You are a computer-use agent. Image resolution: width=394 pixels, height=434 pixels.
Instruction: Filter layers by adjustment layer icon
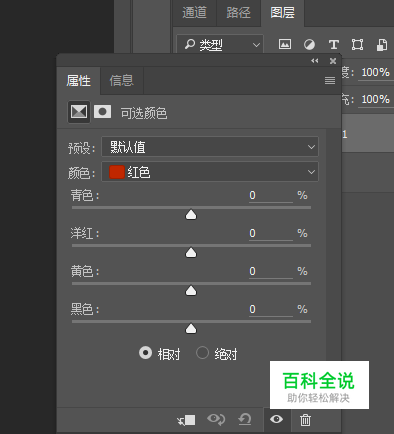(309, 44)
